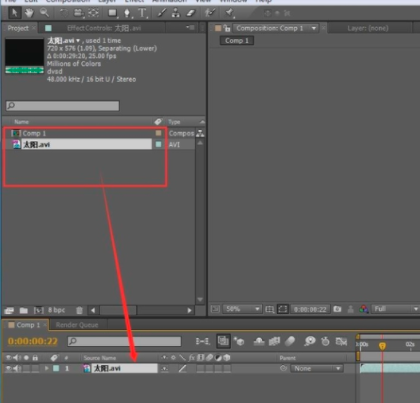Delete selected project item with trash icon

tap(79, 310)
